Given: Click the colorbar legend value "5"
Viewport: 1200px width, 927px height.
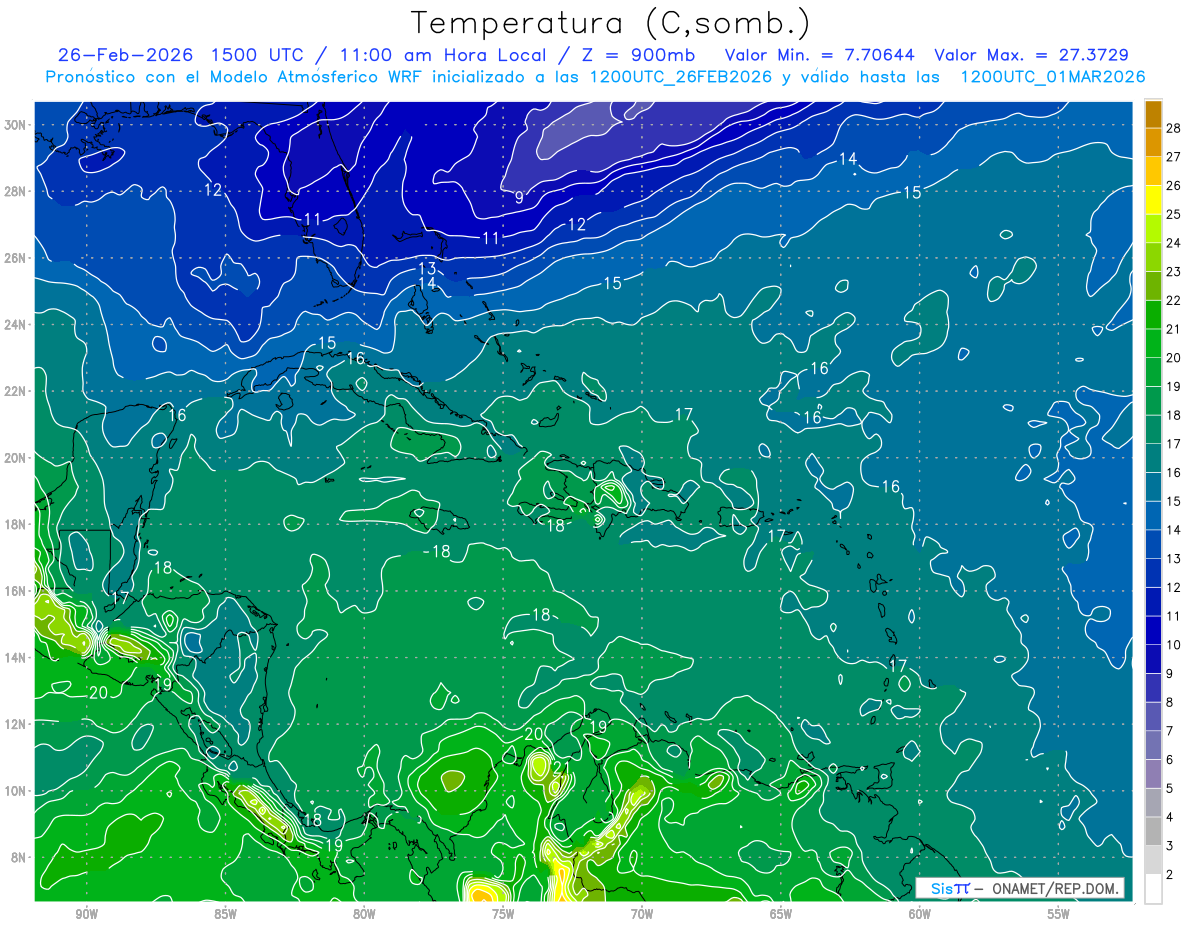Looking at the screenshot, I should 1171,789.
